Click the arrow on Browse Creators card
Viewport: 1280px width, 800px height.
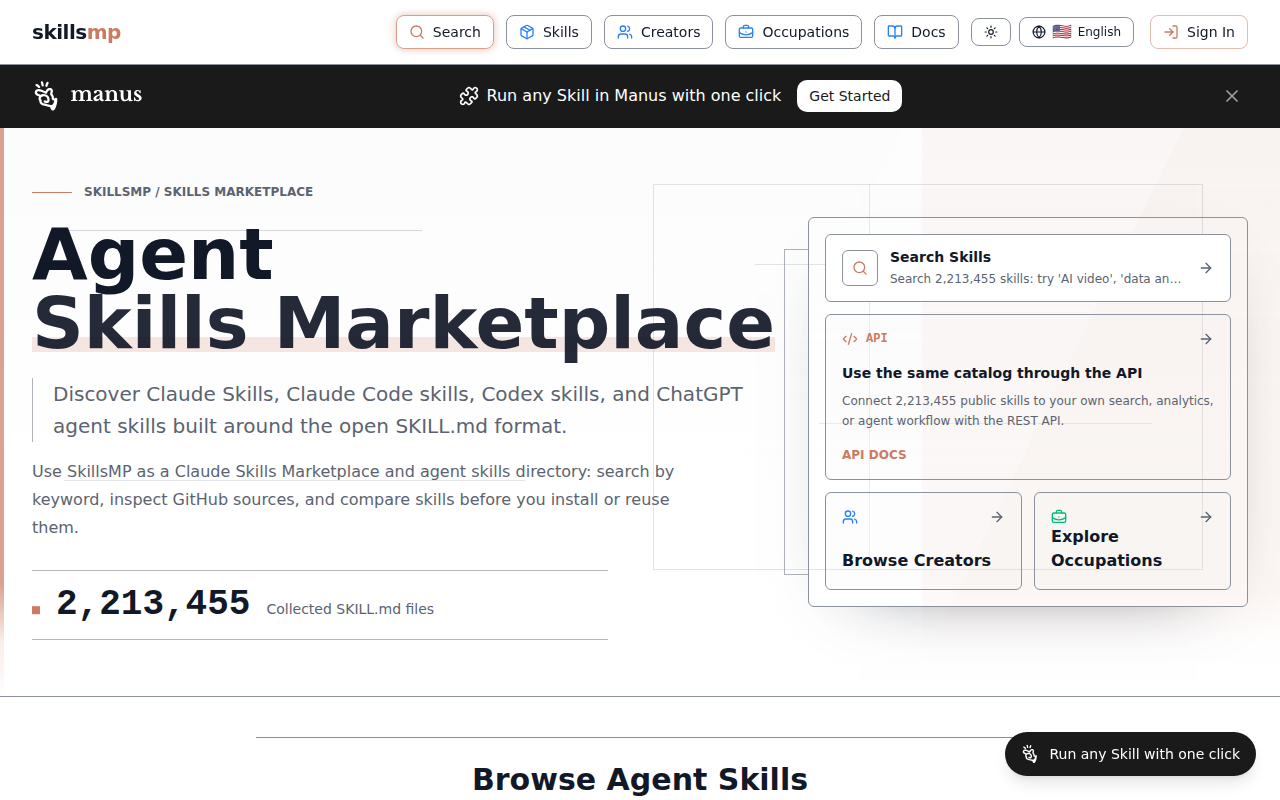pos(997,517)
